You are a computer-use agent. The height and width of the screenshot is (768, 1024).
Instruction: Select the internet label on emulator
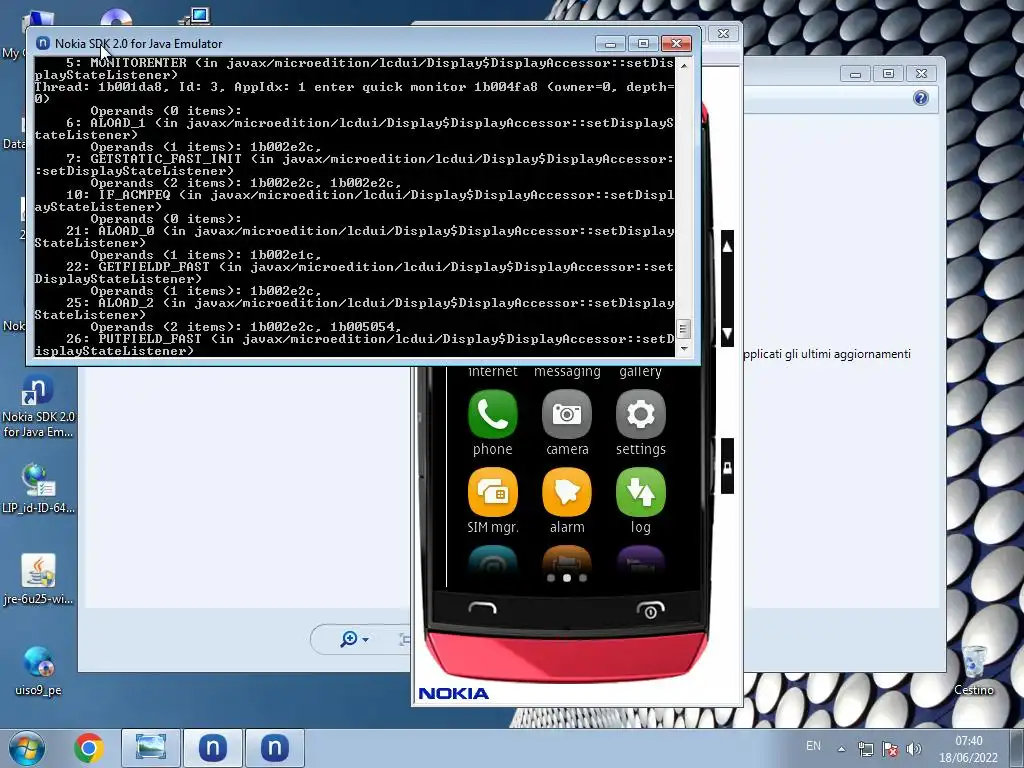coord(492,371)
